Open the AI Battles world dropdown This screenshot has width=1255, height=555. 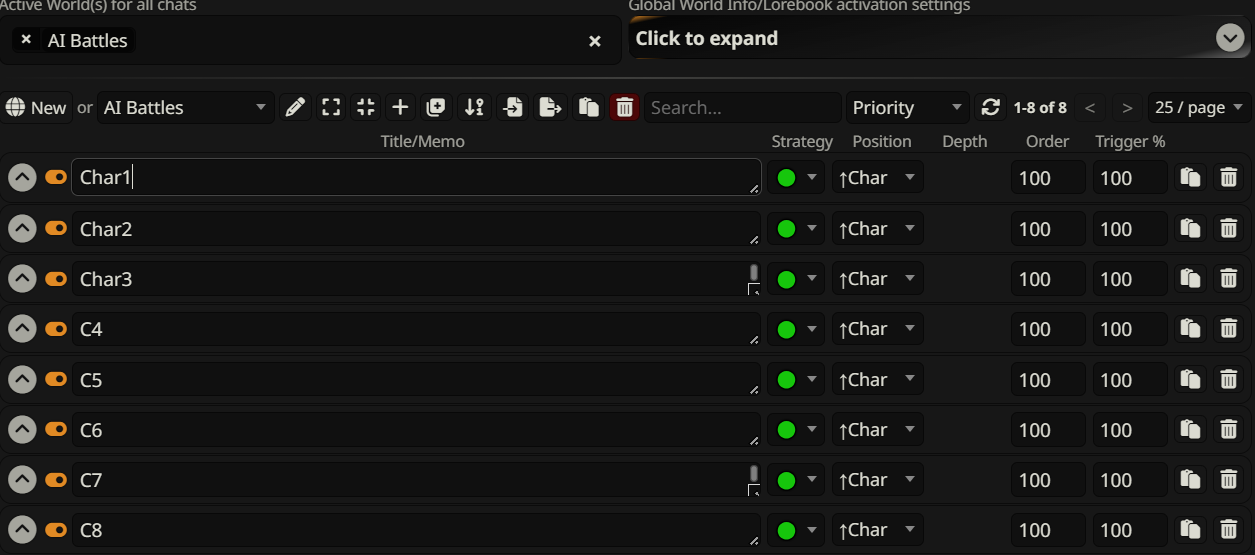coord(185,108)
